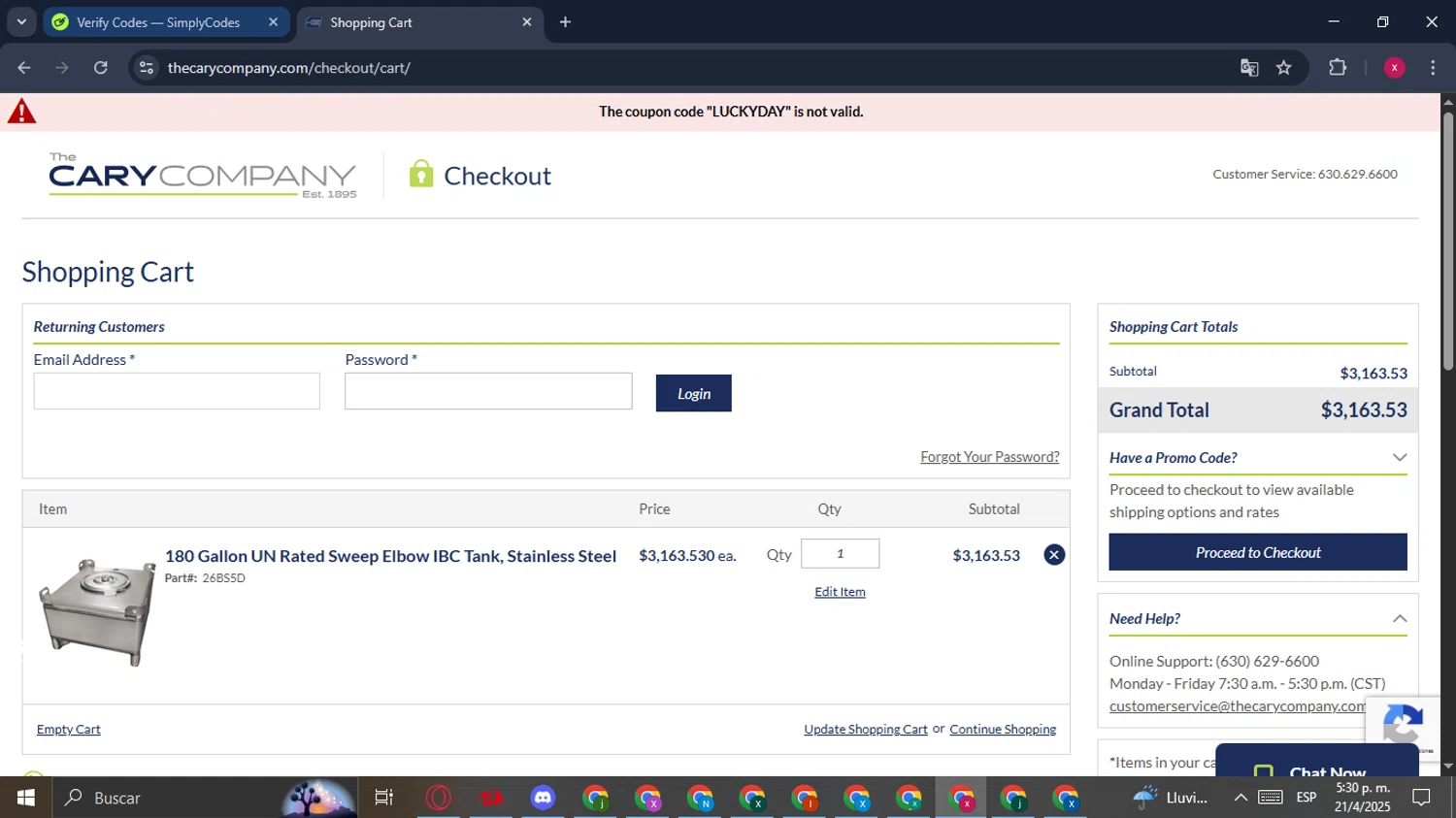Open the Chrome profile avatar
This screenshot has height=818, width=1456.
click(1394, 68)
